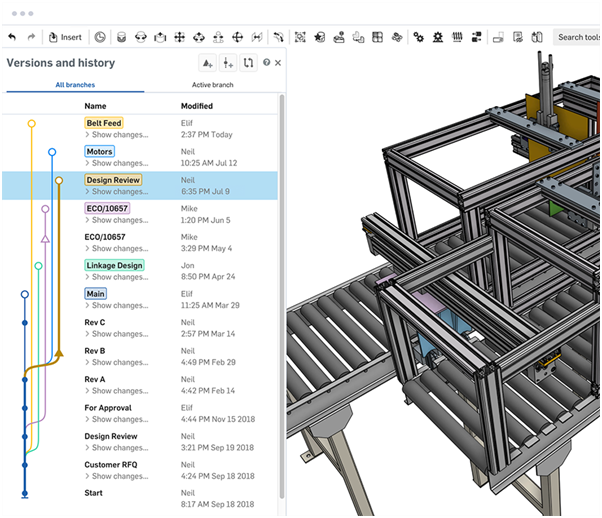602x518 pixels.
Task: Select the ECO/10657 purple branch label
Action: pos(107,208)
